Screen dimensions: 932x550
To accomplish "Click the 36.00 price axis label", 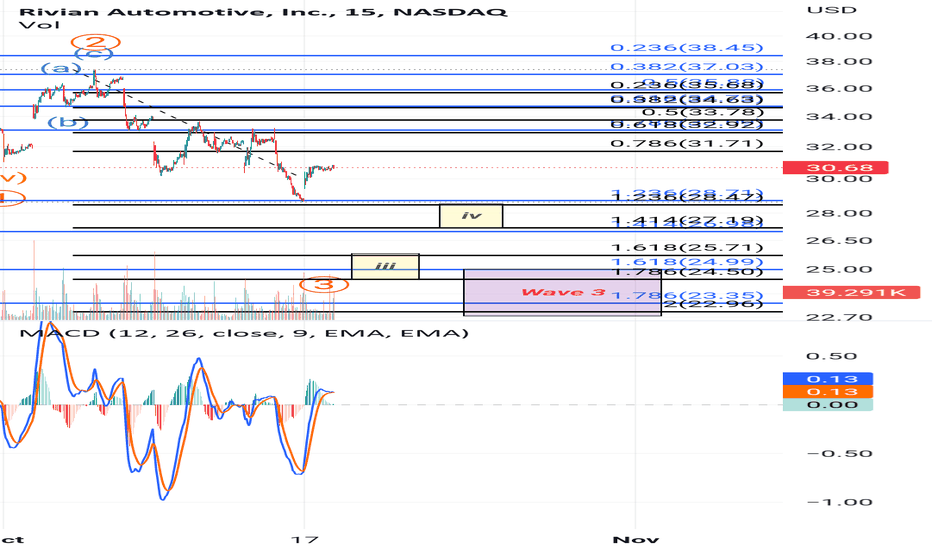I will tap(839, 89).
